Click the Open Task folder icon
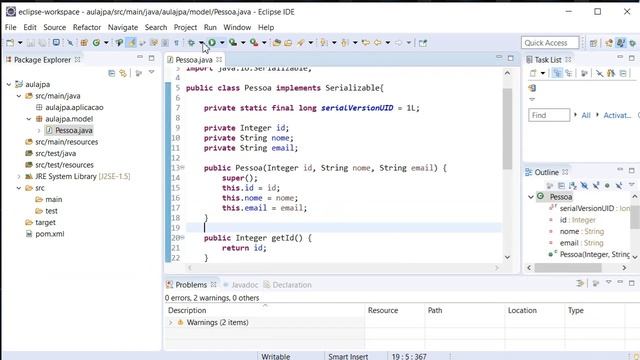640x360 pixels. [288, 42]
